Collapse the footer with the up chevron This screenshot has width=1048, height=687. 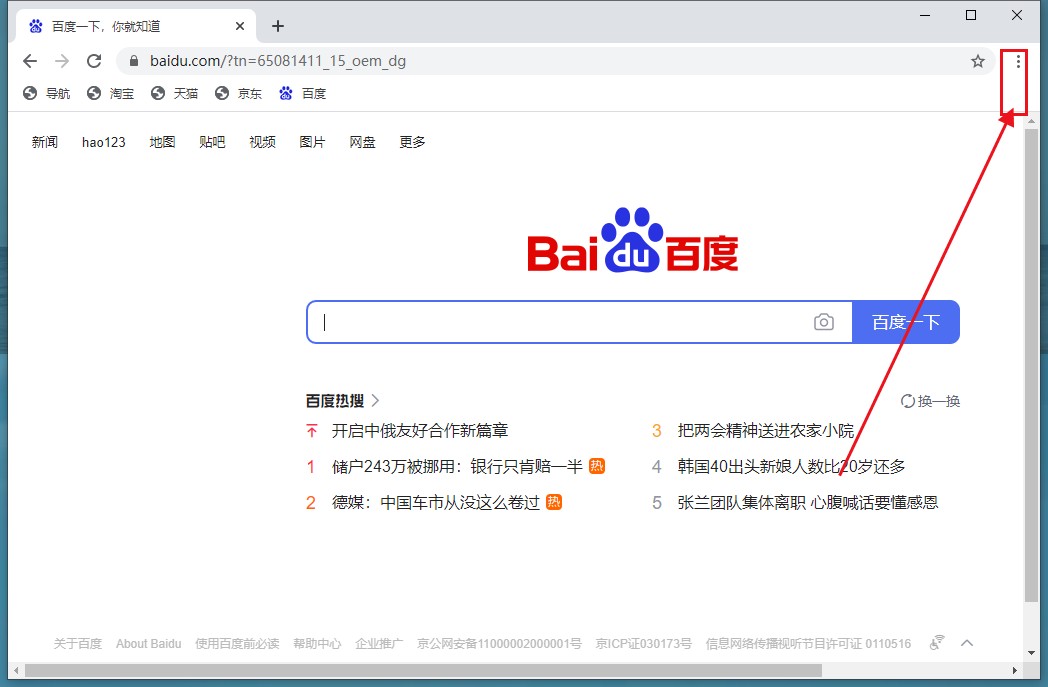tap(966, 643)
